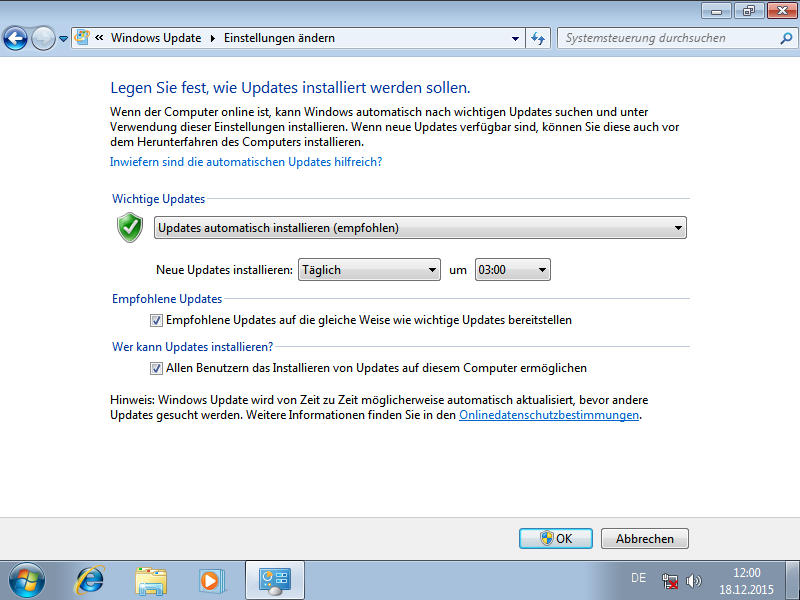Select the Einstellungen ändern breadcrumb
This screenshot has height=600, width=800.
[279, 38]
